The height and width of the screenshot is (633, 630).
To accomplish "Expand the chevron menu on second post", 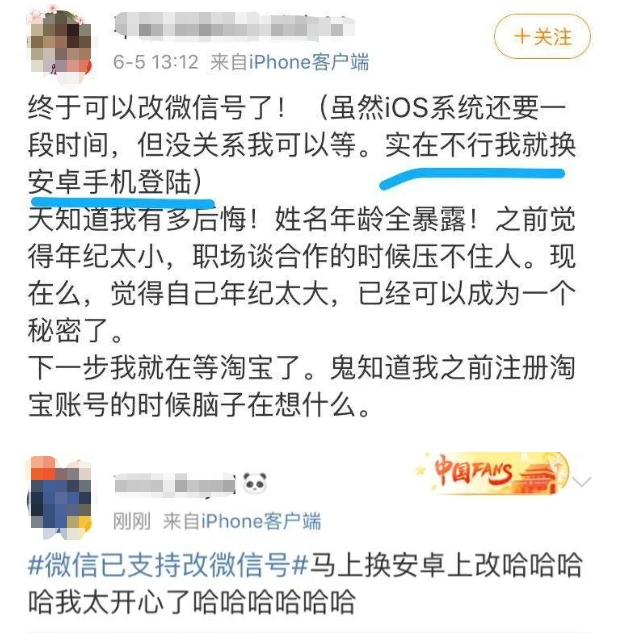I will 582,481.
